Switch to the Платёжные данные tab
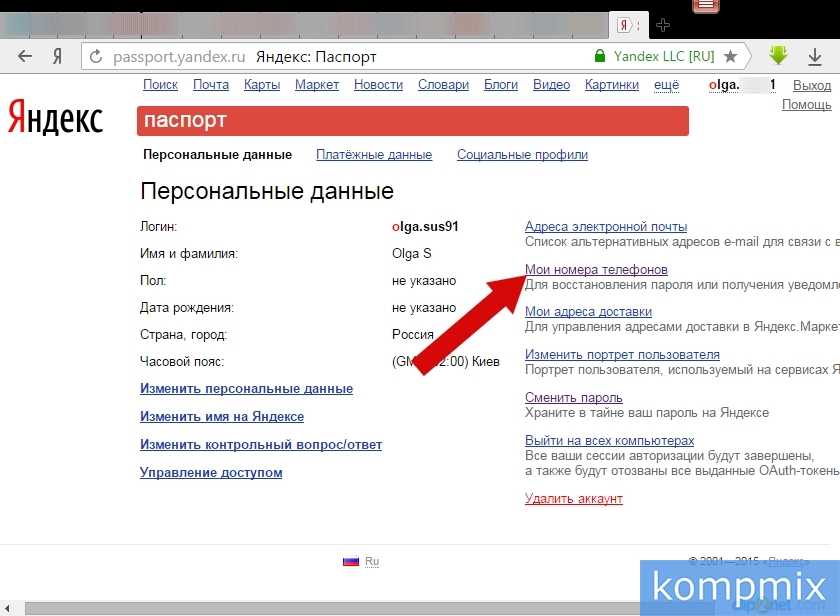Screen dimensions: 840x616 coord(374,155)
